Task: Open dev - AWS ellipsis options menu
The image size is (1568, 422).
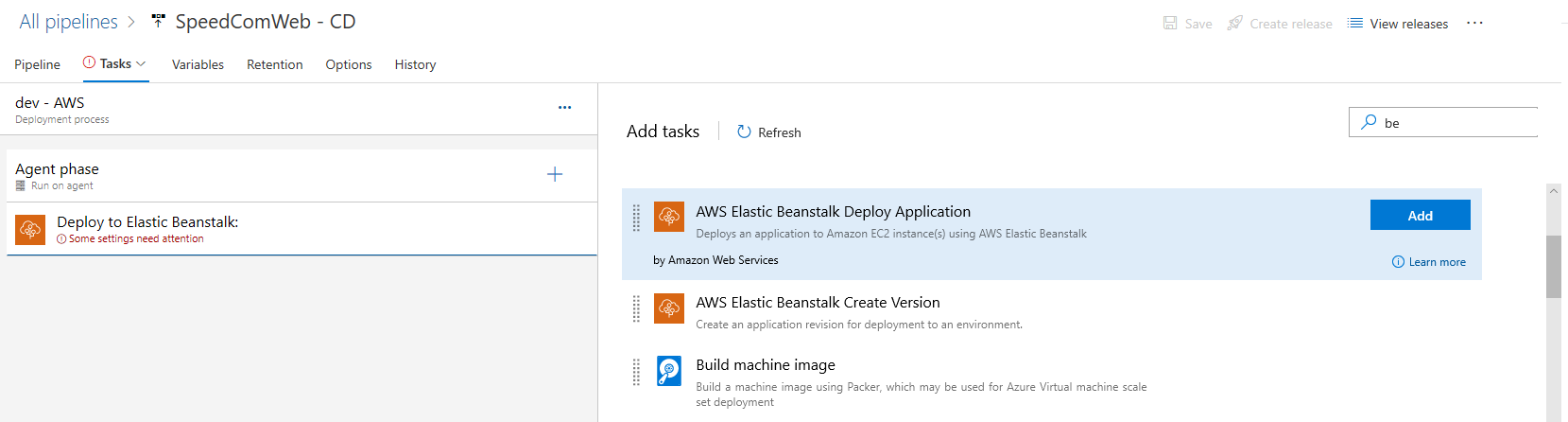Action: (x=564, y=108)
